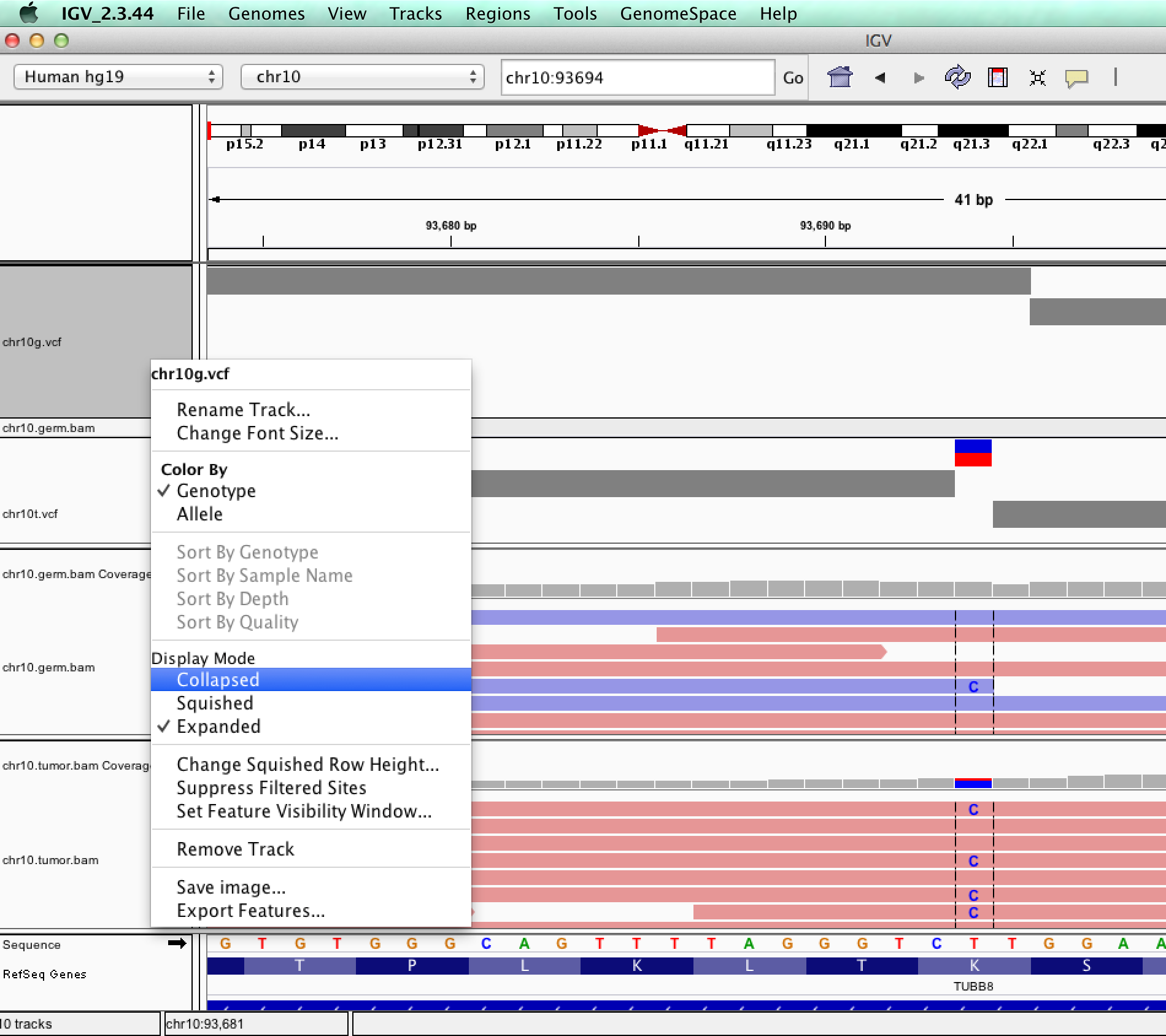Screen dimensions: 1166x1036
Task: Select Change Font Size... option
Action: point(311,433)
